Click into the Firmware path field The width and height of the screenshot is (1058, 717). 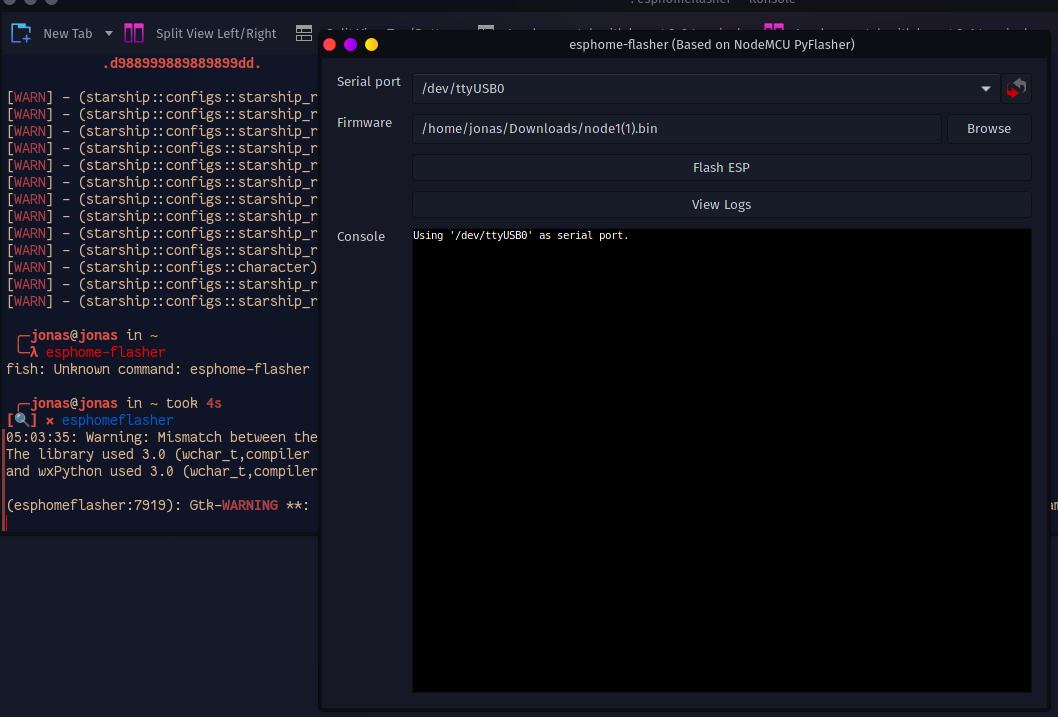(676, 128)
